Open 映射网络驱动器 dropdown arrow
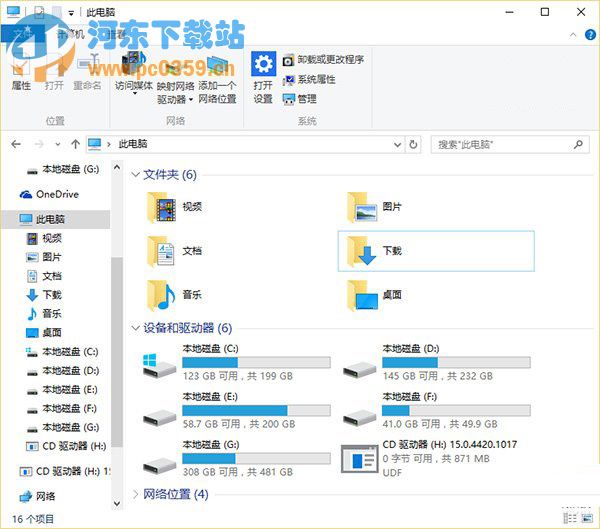Screen dimensions: 600x529 pos(191,100)
